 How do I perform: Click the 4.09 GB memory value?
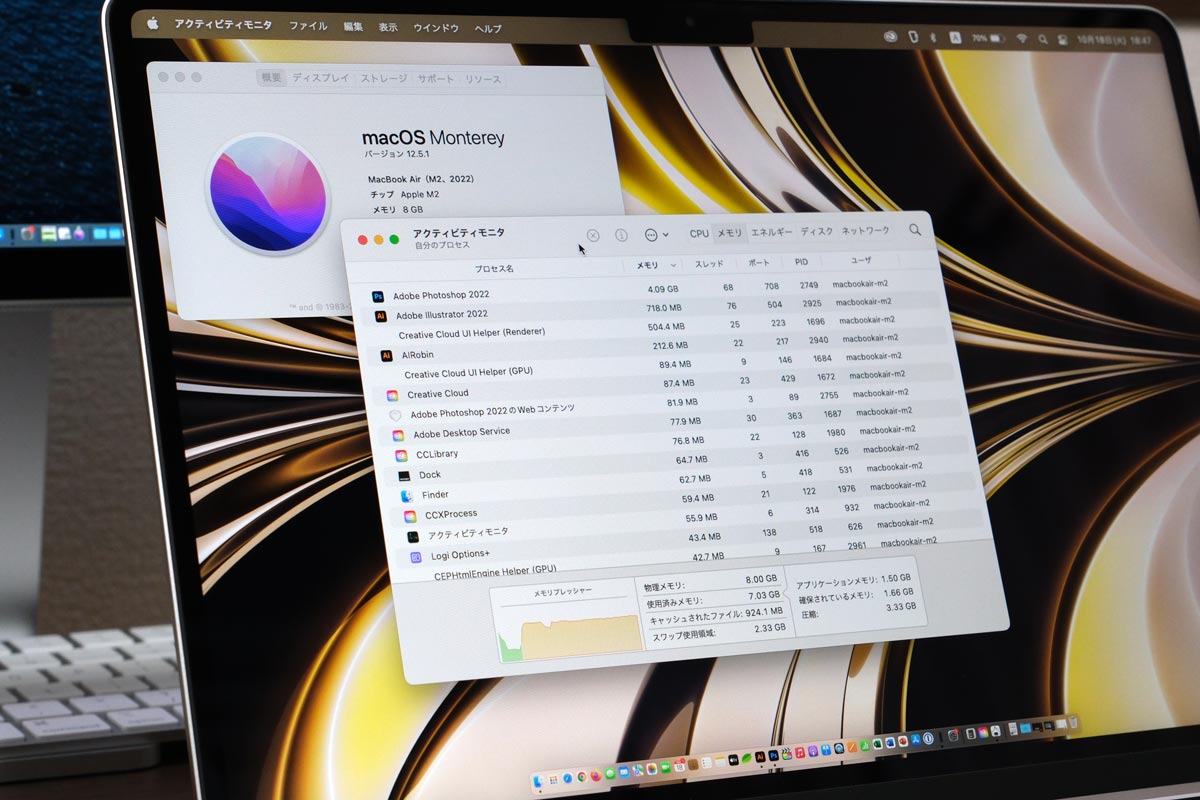click(663, 290)
